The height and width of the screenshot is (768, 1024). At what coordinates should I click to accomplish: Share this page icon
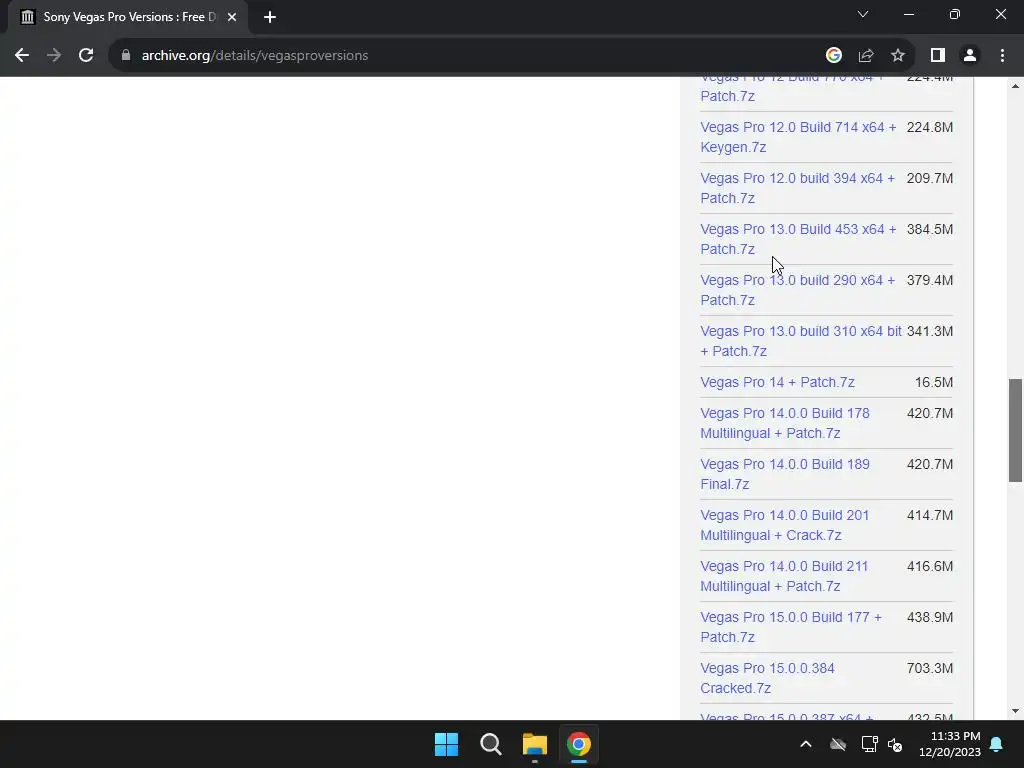click(866, 56)
